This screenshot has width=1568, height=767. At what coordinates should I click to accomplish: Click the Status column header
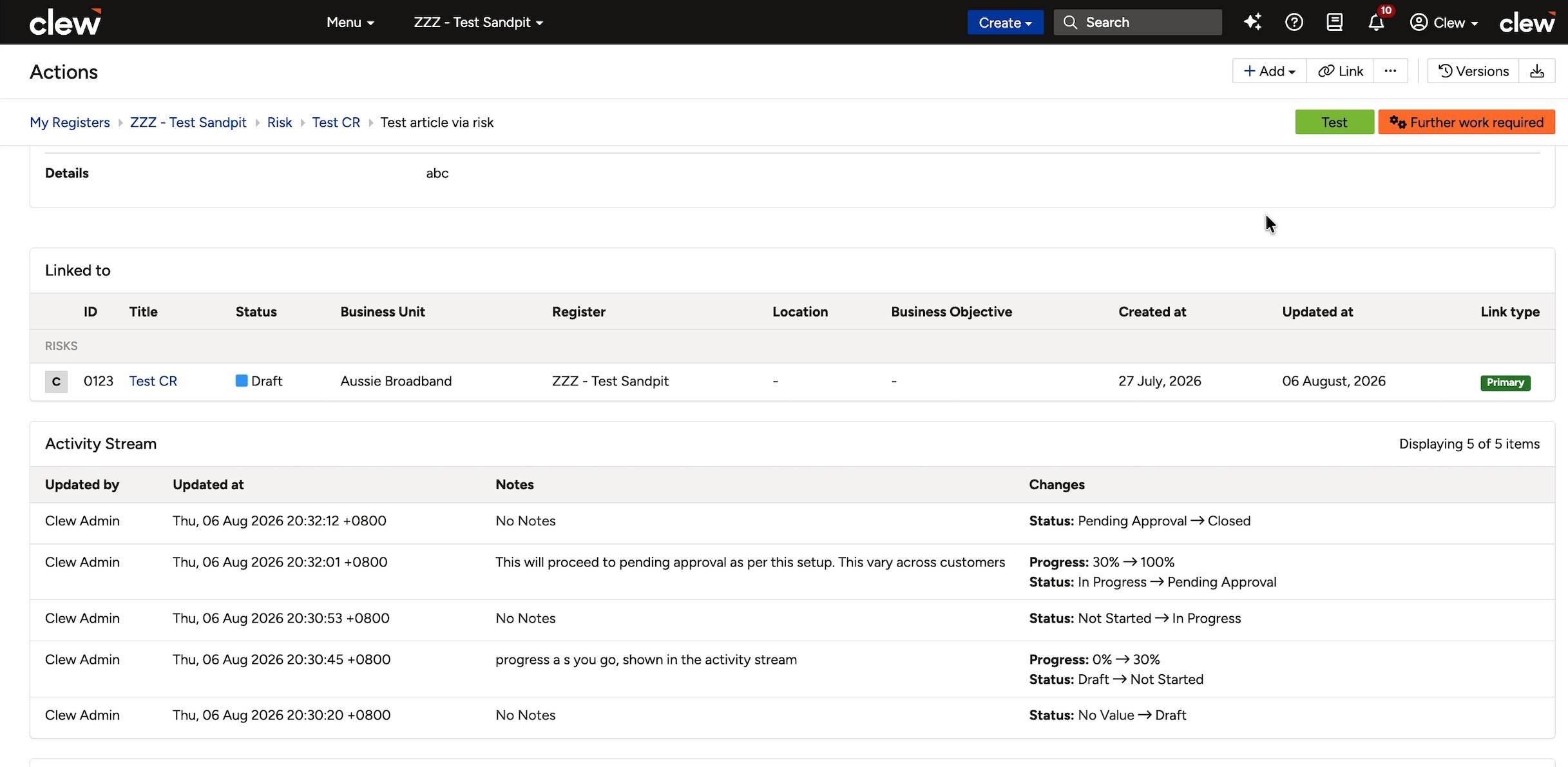pyautogui.click(x=256, y=312)
